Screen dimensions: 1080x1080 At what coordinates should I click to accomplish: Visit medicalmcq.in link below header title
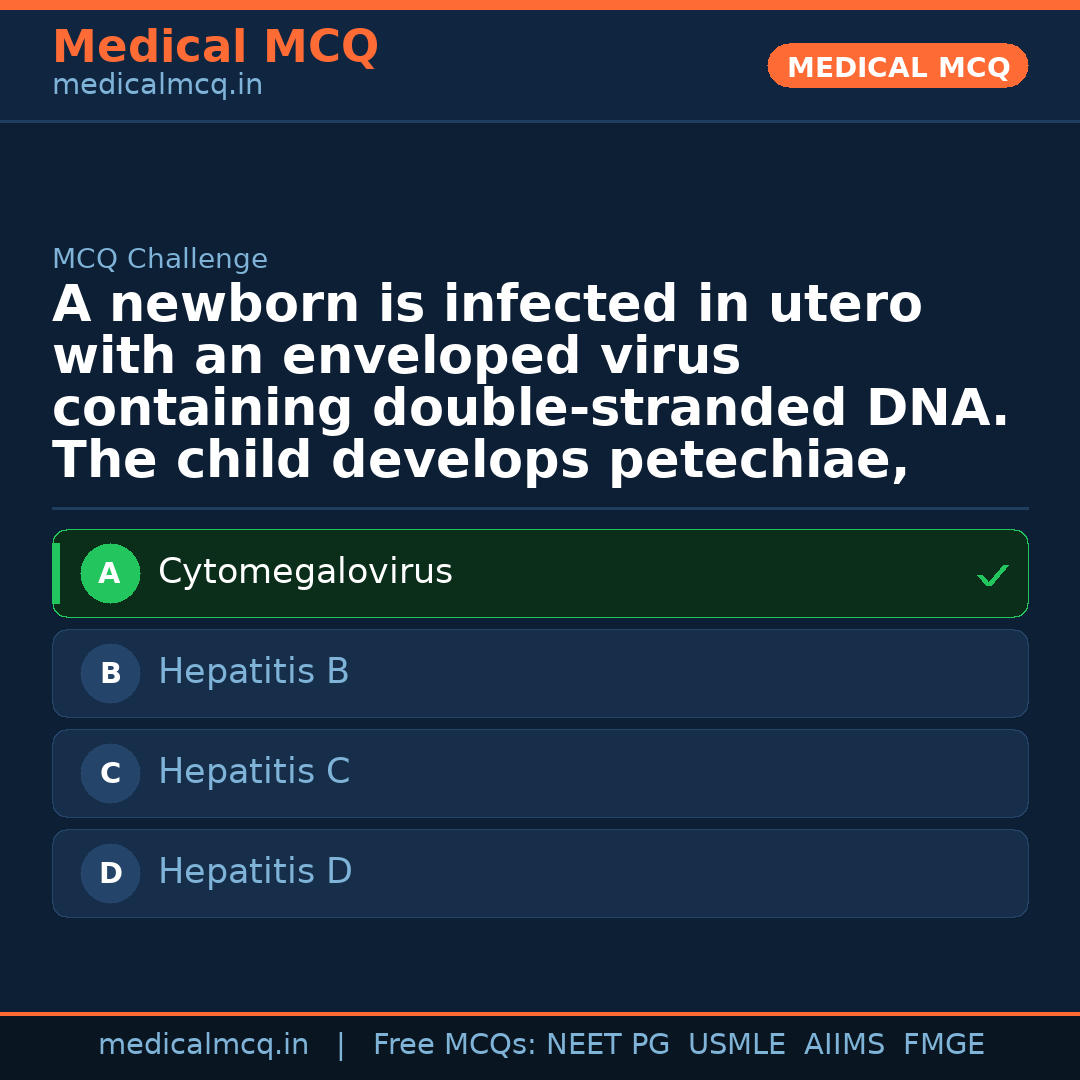click(157, 85)
